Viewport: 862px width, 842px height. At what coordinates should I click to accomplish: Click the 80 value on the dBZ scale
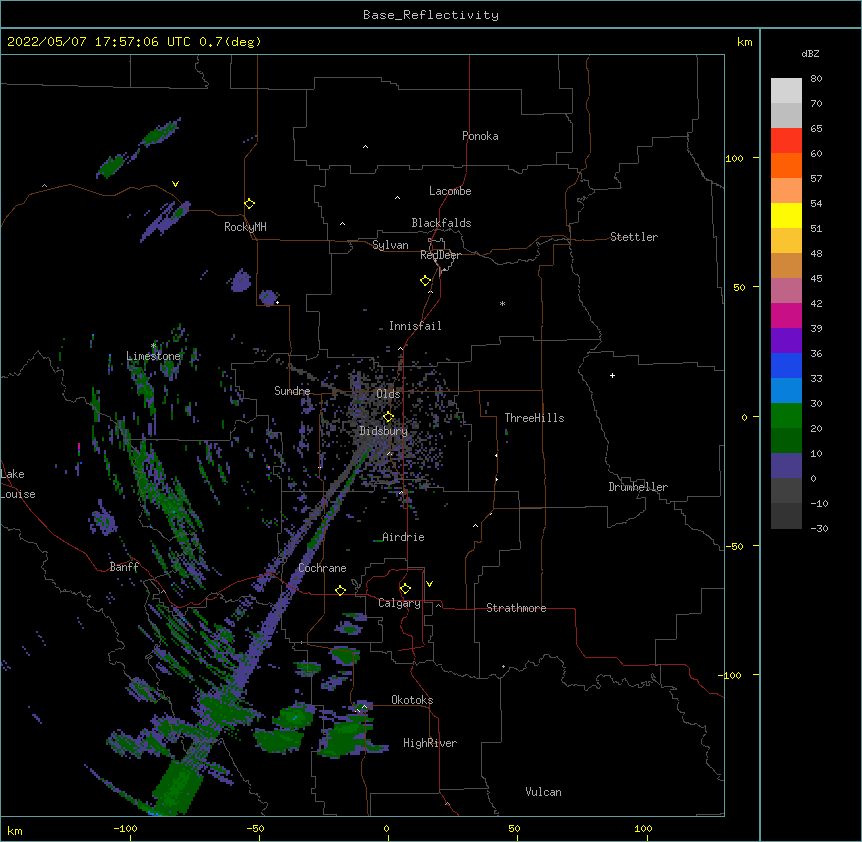pyautogui.click(x=816, y=79)
